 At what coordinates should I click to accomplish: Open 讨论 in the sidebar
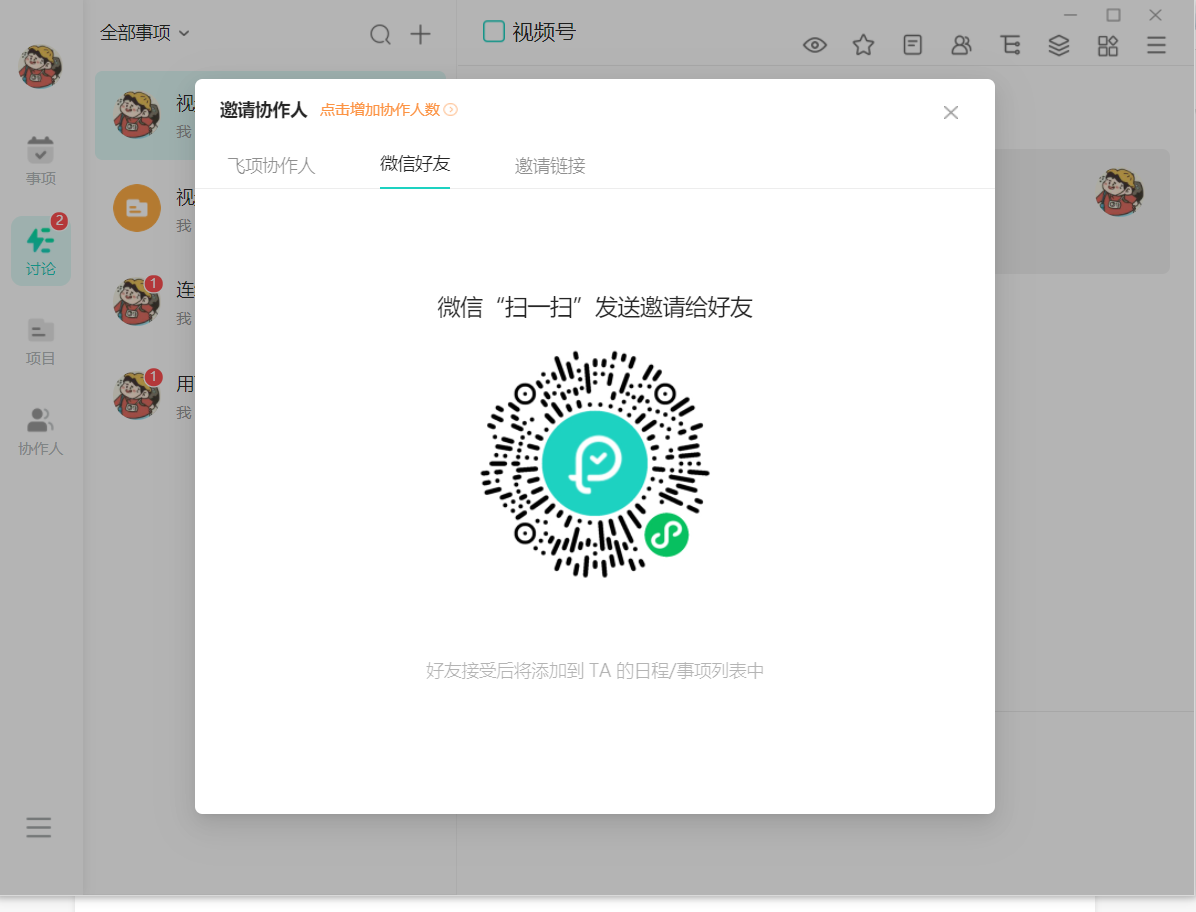click(40, 251)
